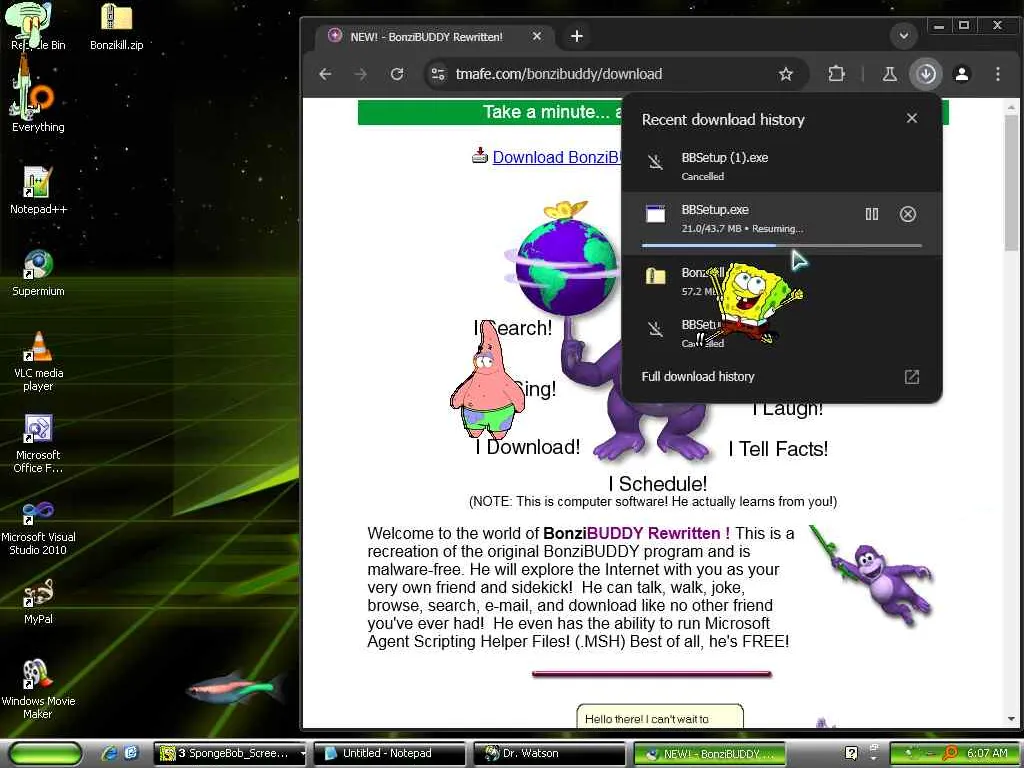
Task: Launch the Everything search shortcut
Action: tap(37, 108)
